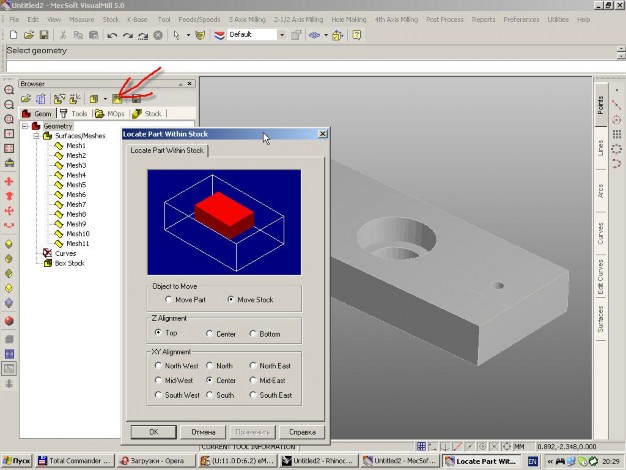Select Mesh5 in the geometry tree

[x=76, y=185]
